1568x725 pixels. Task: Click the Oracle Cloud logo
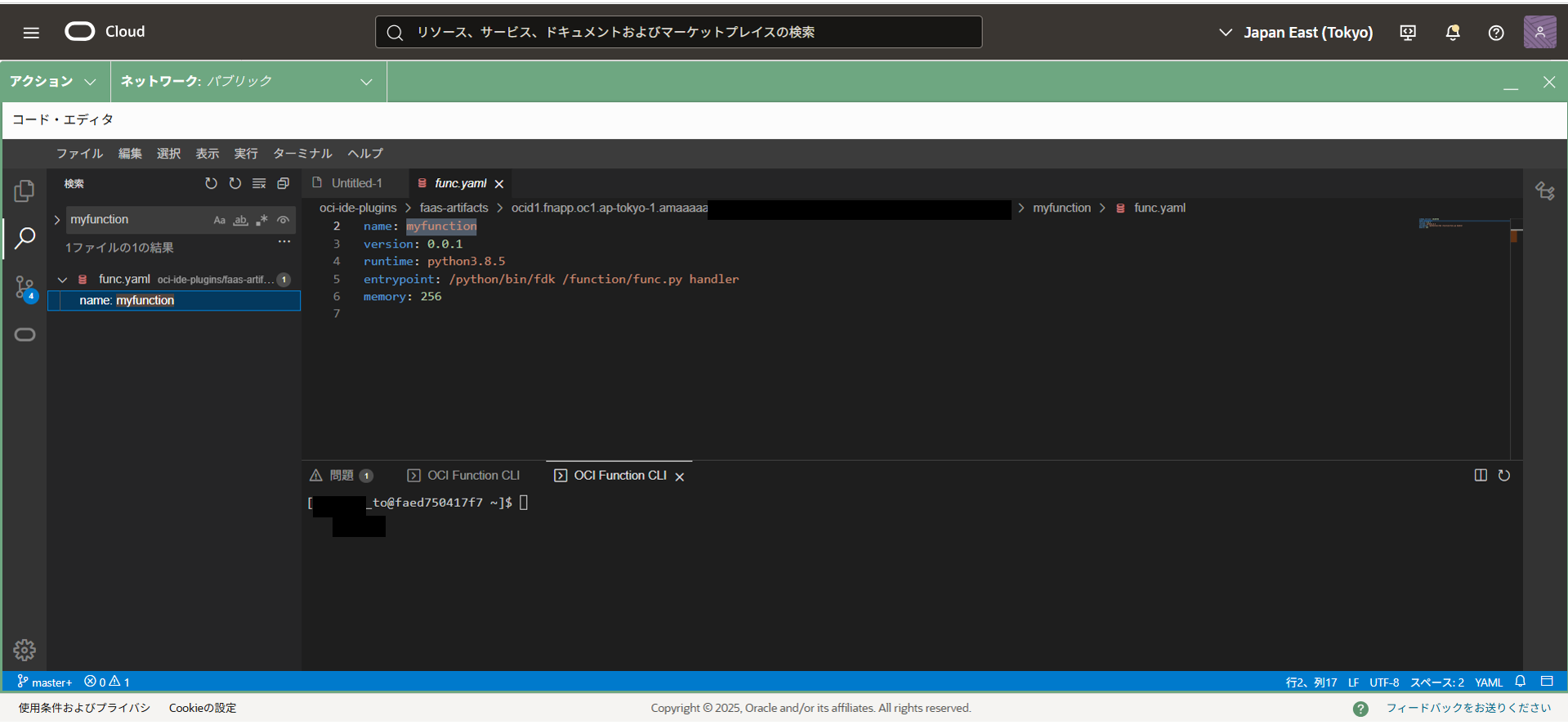[x=105, y=32]
